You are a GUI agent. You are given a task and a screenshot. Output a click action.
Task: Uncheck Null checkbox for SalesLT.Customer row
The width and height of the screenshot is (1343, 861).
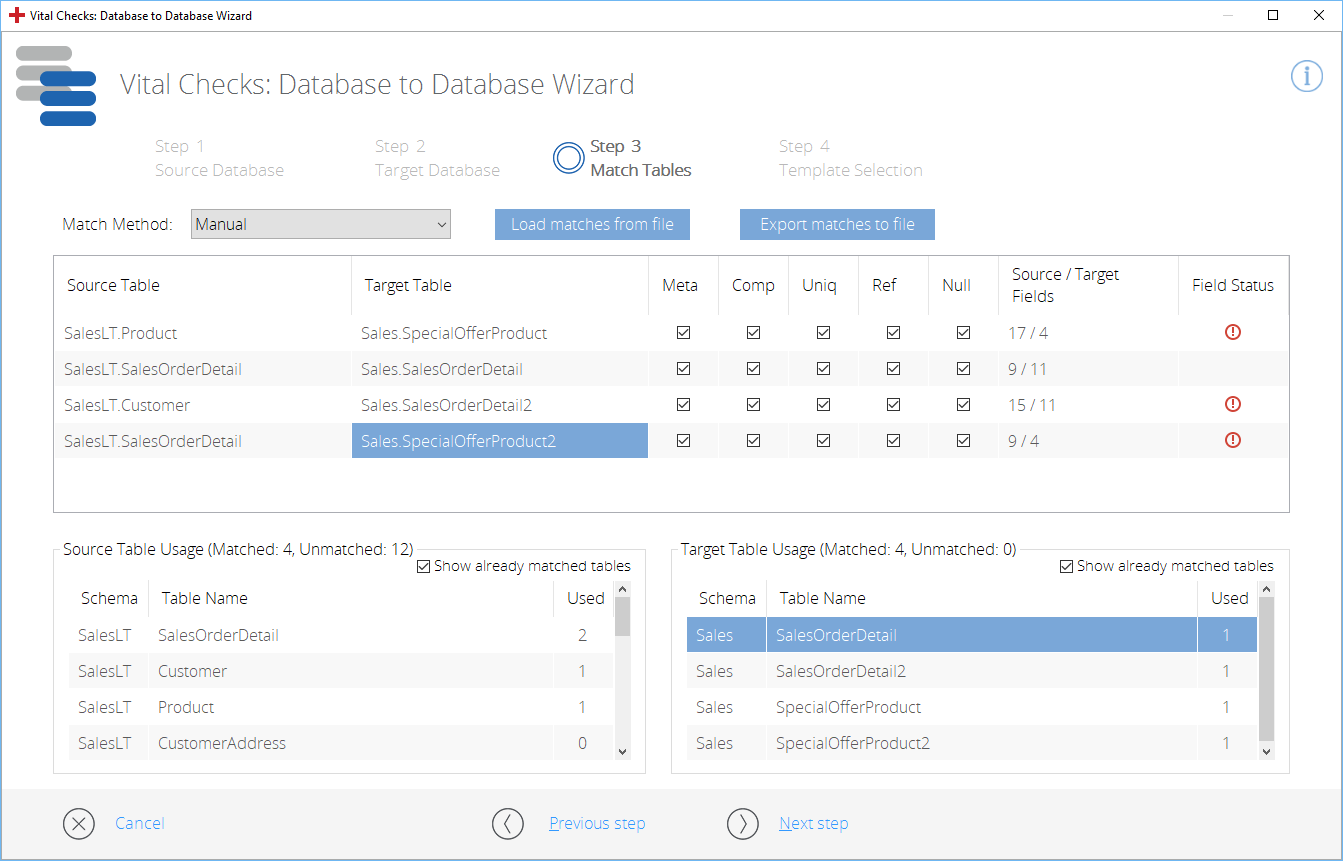(963, 405)
